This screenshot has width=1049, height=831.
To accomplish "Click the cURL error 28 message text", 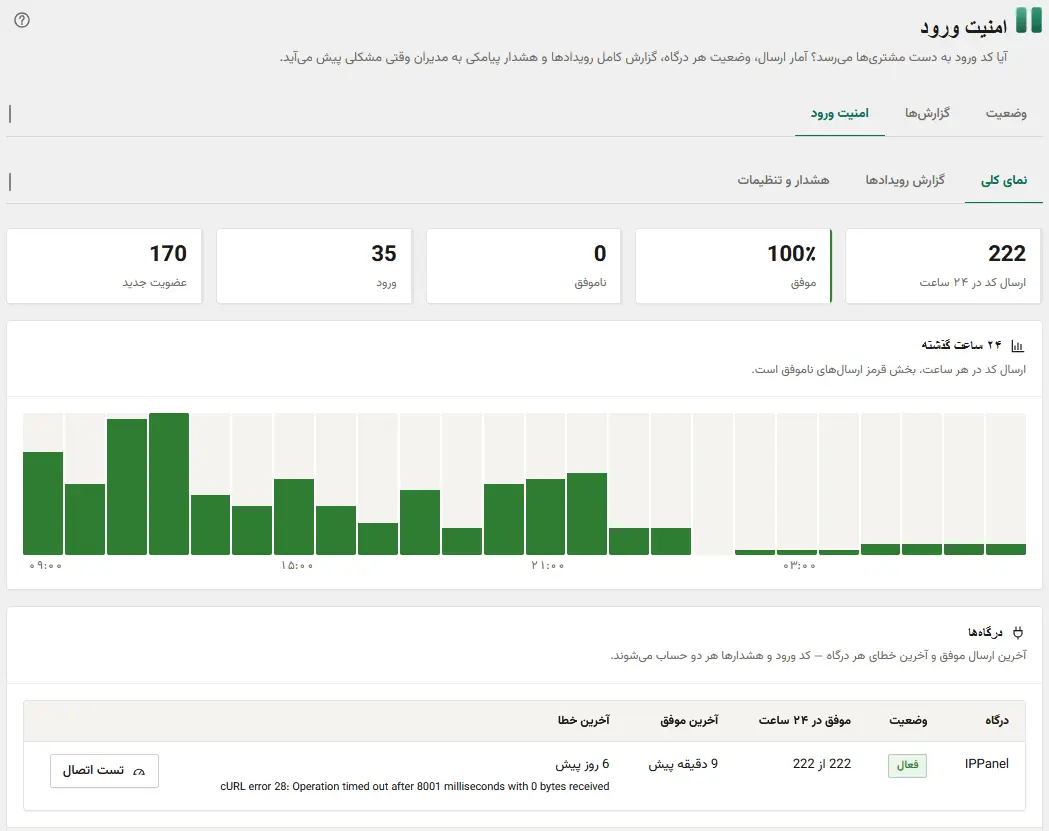I will pos(415,787).
